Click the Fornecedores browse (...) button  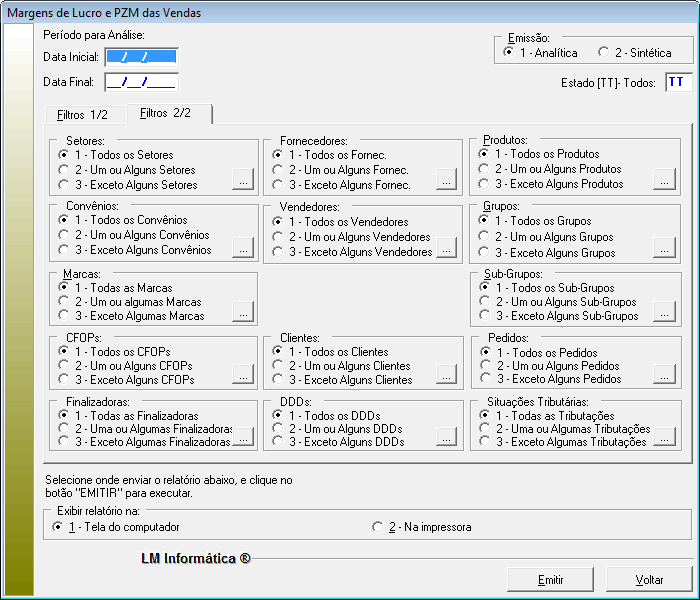point(447,180)
